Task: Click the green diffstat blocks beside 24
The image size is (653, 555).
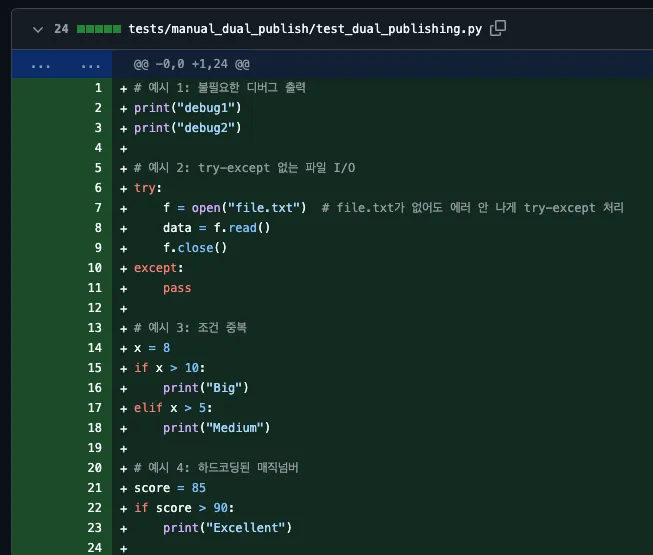Action: point(99,29)
